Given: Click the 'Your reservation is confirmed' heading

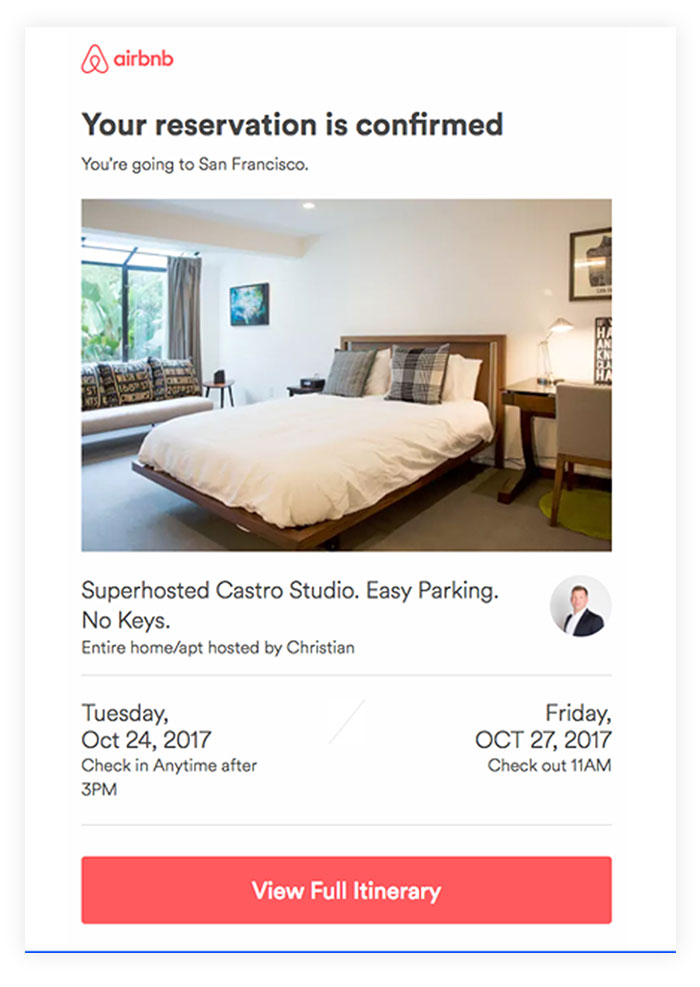Looking at the screenshot, I should pyautogui.click(x=294, y=124).
